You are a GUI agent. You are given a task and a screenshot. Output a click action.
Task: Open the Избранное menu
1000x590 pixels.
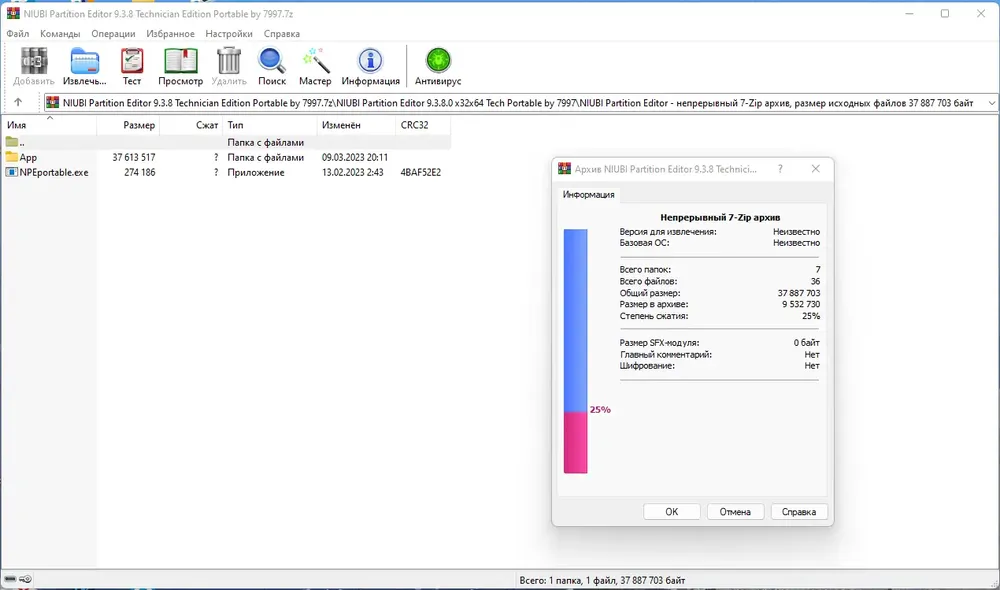tap(170, 34)
